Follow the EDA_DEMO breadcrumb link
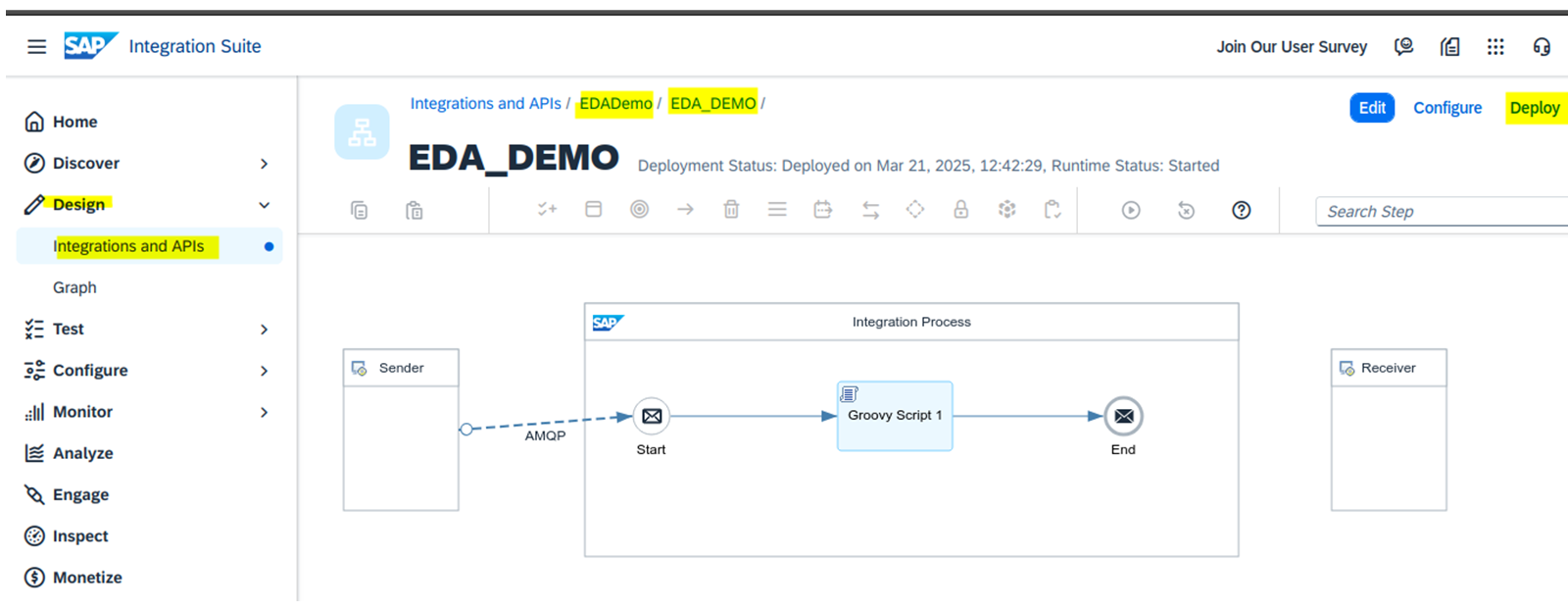Image resolution: width=1568 pixels, height=611 pixels. click(713, 103)
